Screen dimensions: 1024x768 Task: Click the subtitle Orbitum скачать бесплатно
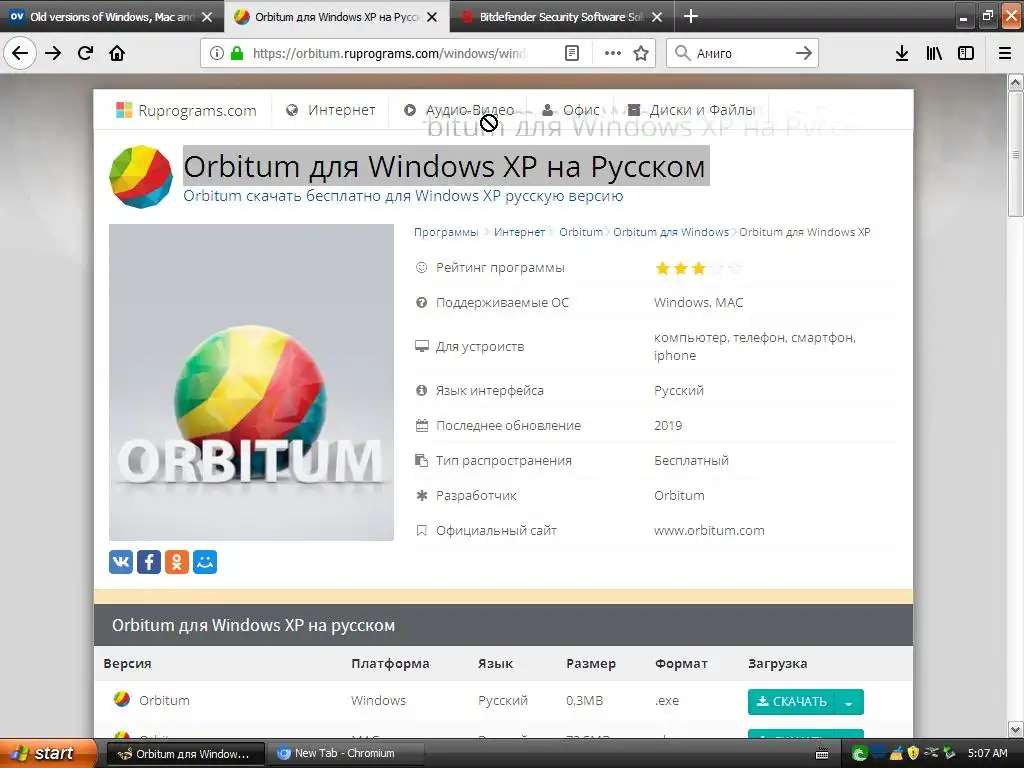coord(403,196)
